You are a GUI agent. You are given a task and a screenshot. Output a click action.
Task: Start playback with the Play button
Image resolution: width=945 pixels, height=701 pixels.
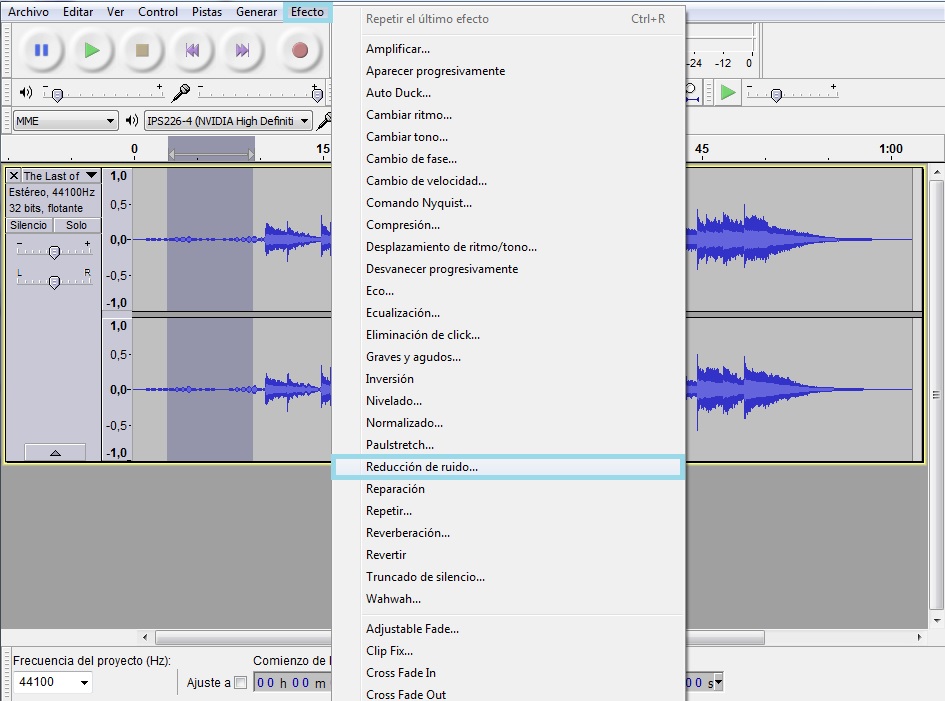pos(92,50)
